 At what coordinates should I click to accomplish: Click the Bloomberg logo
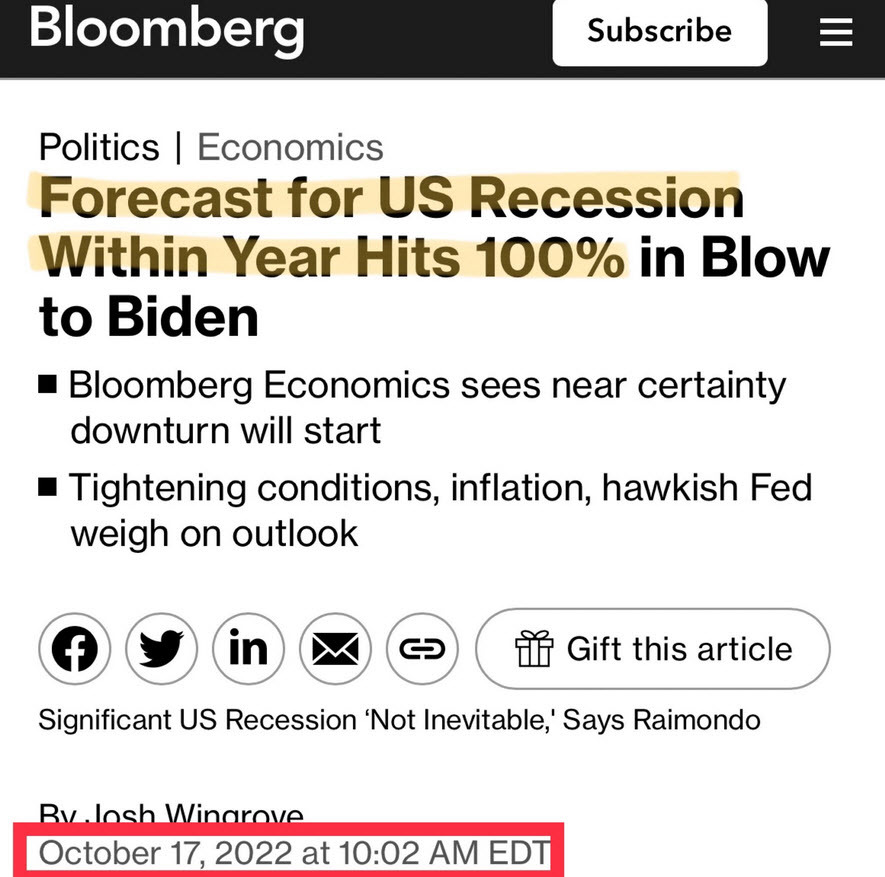pos(165,31)
